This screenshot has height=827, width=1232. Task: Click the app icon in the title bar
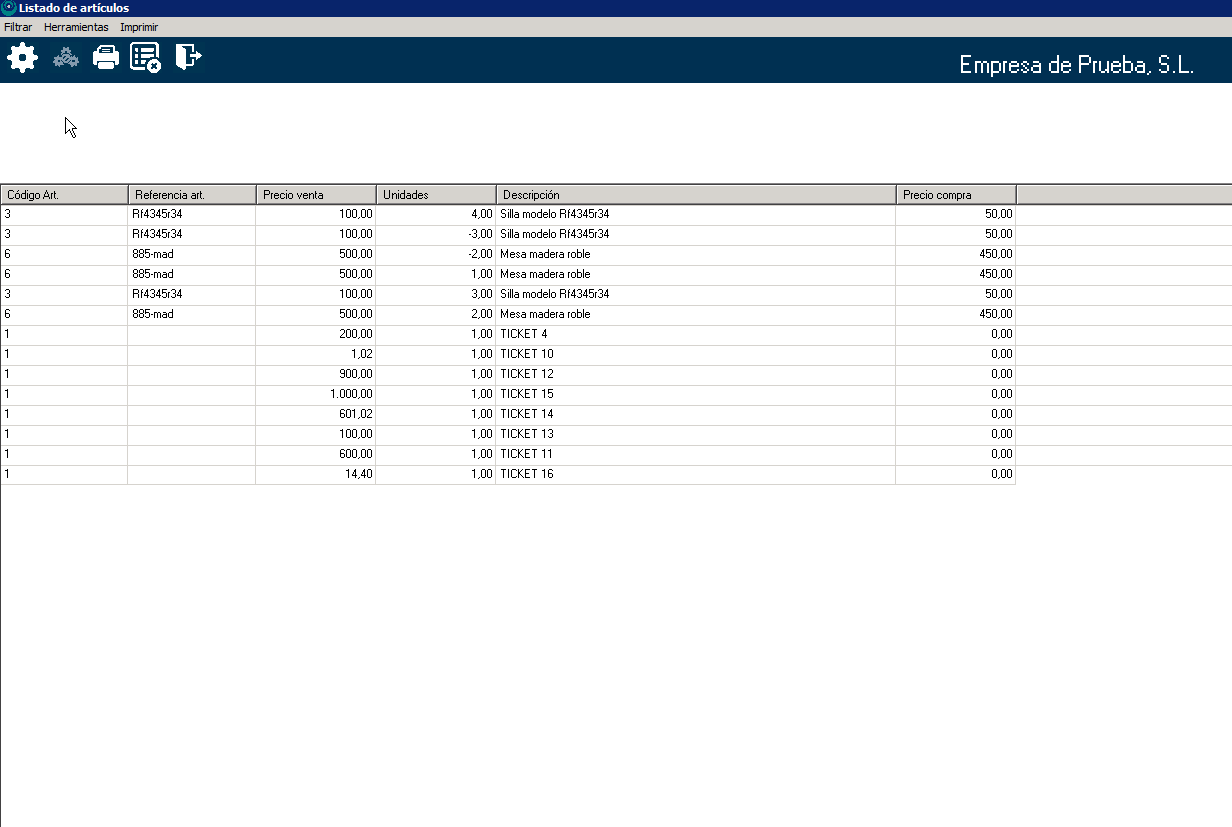coord(9,8)
